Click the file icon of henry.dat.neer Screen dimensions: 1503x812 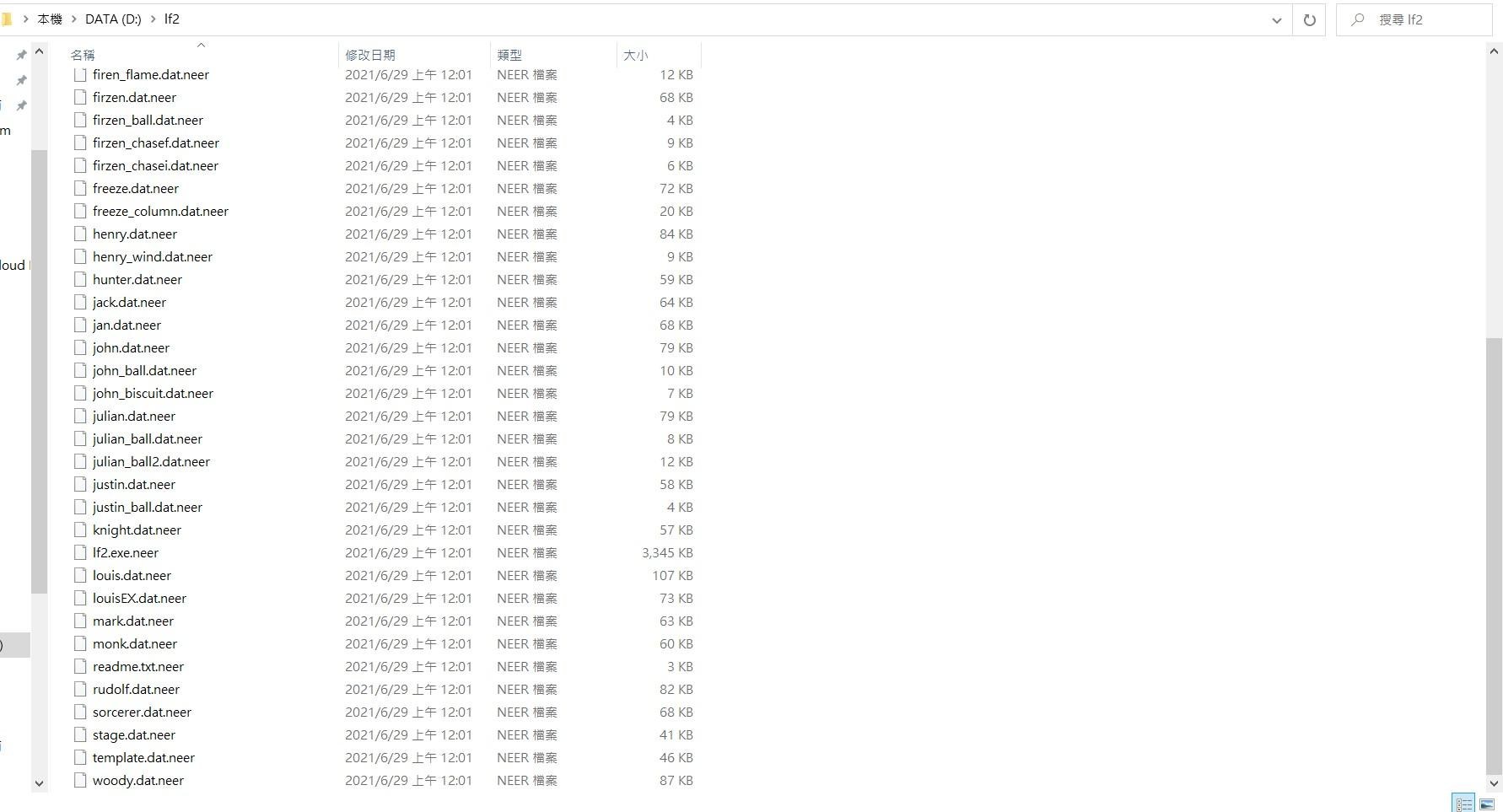80,234
